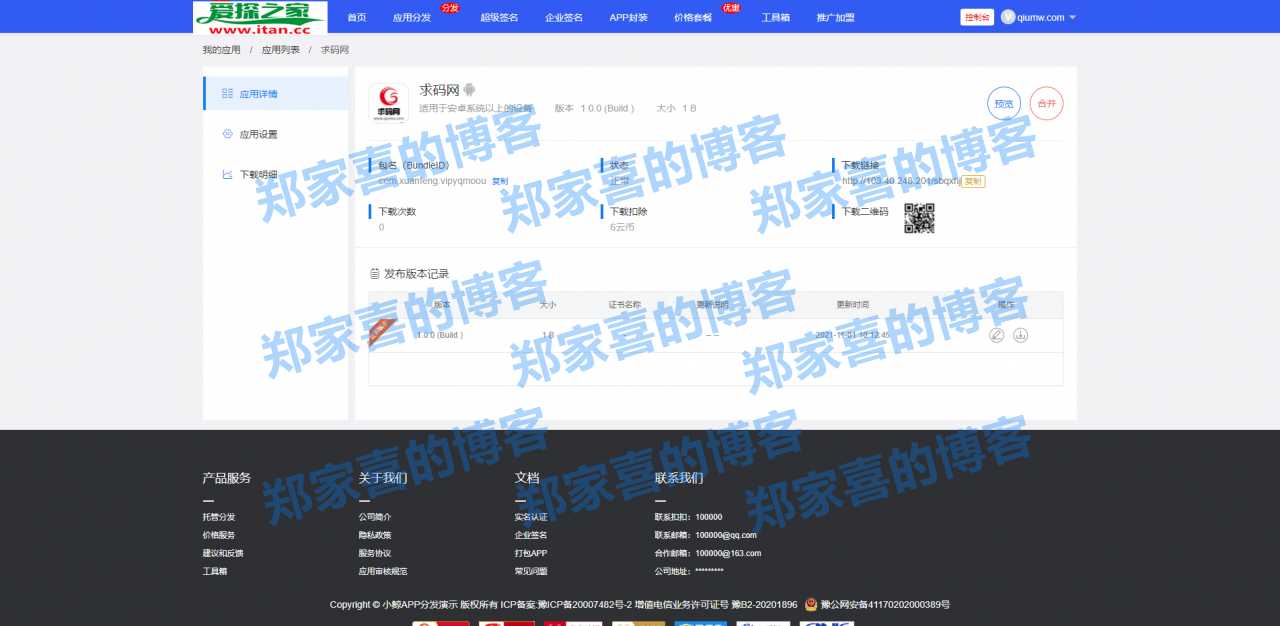Click the police badge icon in the footer
Screen dimensions: 1280x626
[x=811, y=605]
